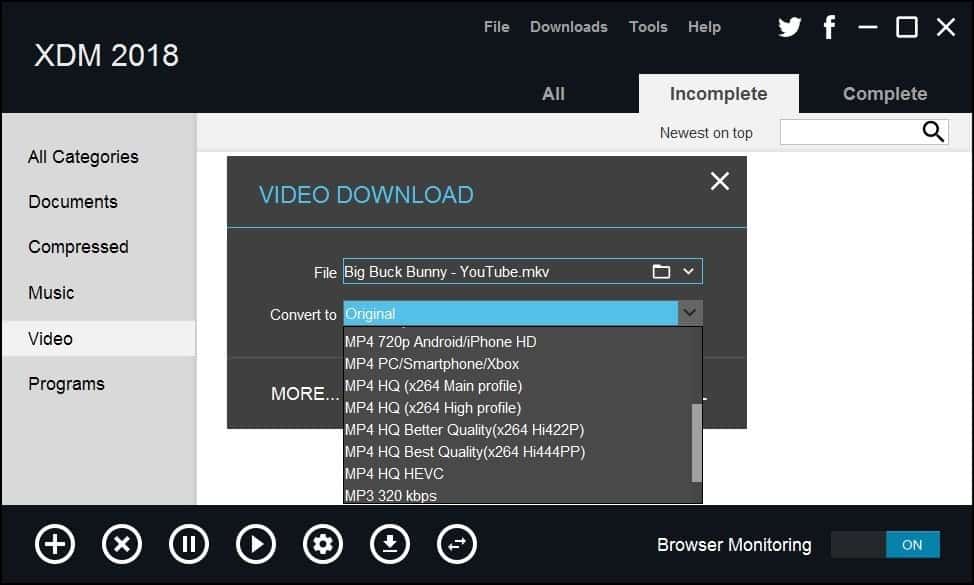Expand the Convert to dropdown
The width and height of the screenshot is (974, 585).
point(689,312)
